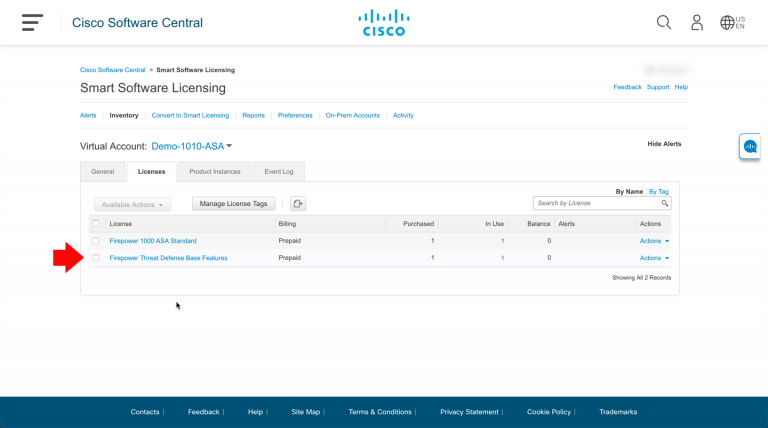Click the Showing All 2 Records text
The image size is (768, 428).
[x=642, y=278]
